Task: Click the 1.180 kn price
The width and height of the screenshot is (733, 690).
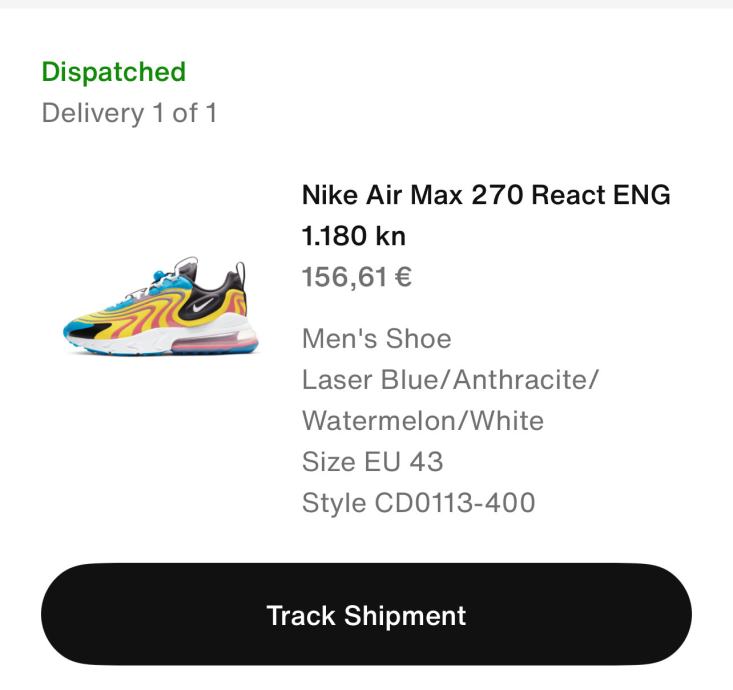Action: point(353,236)
